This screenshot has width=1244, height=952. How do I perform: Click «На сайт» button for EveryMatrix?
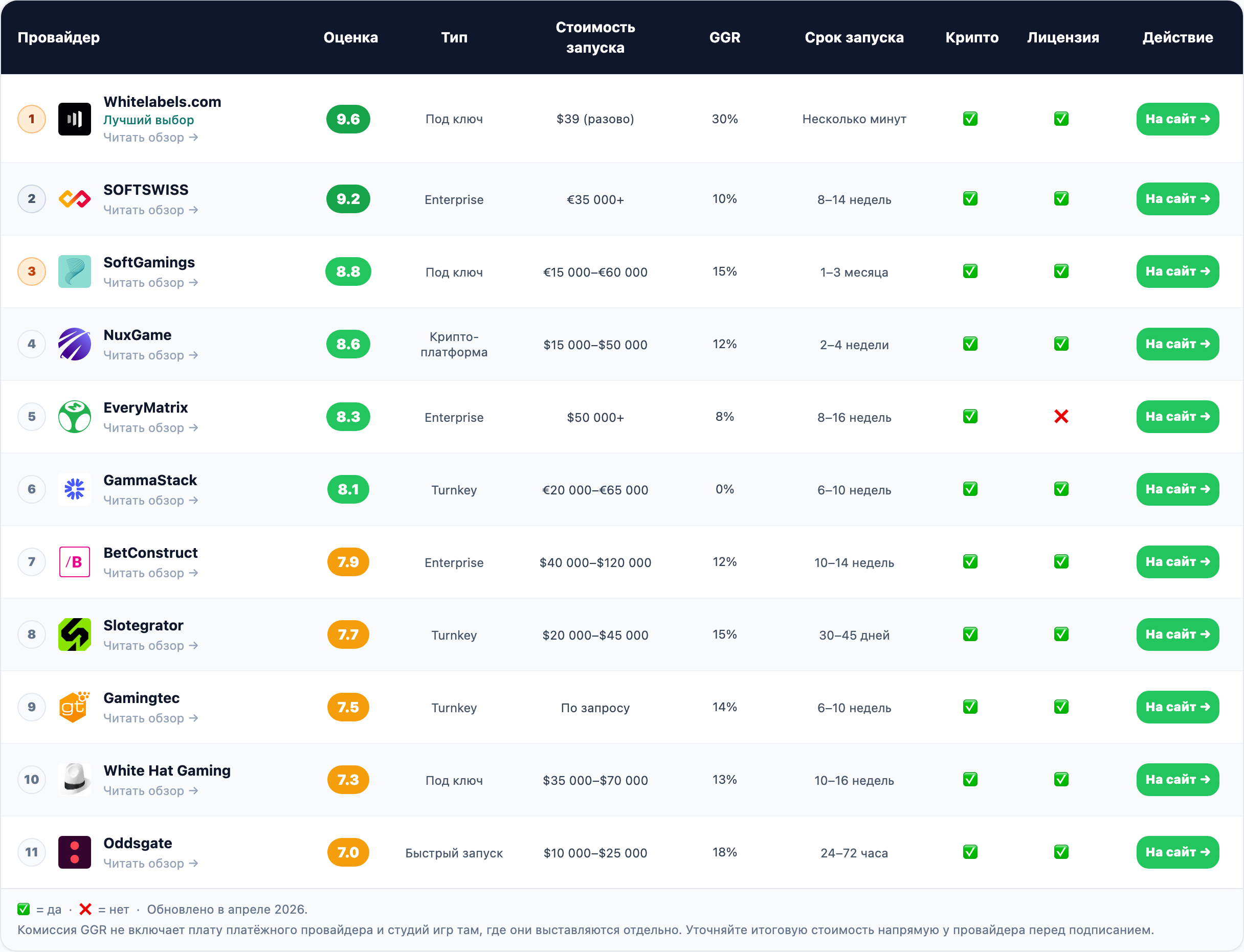coord(1178,417)
